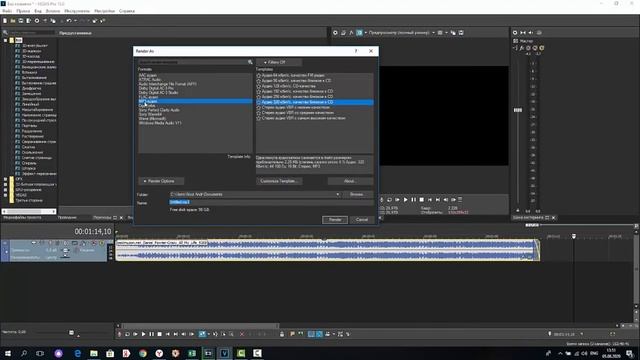Click Customize Template button
Image resolution: width=640 pixels, height=360 pixels.
click(x=279, y=181)
